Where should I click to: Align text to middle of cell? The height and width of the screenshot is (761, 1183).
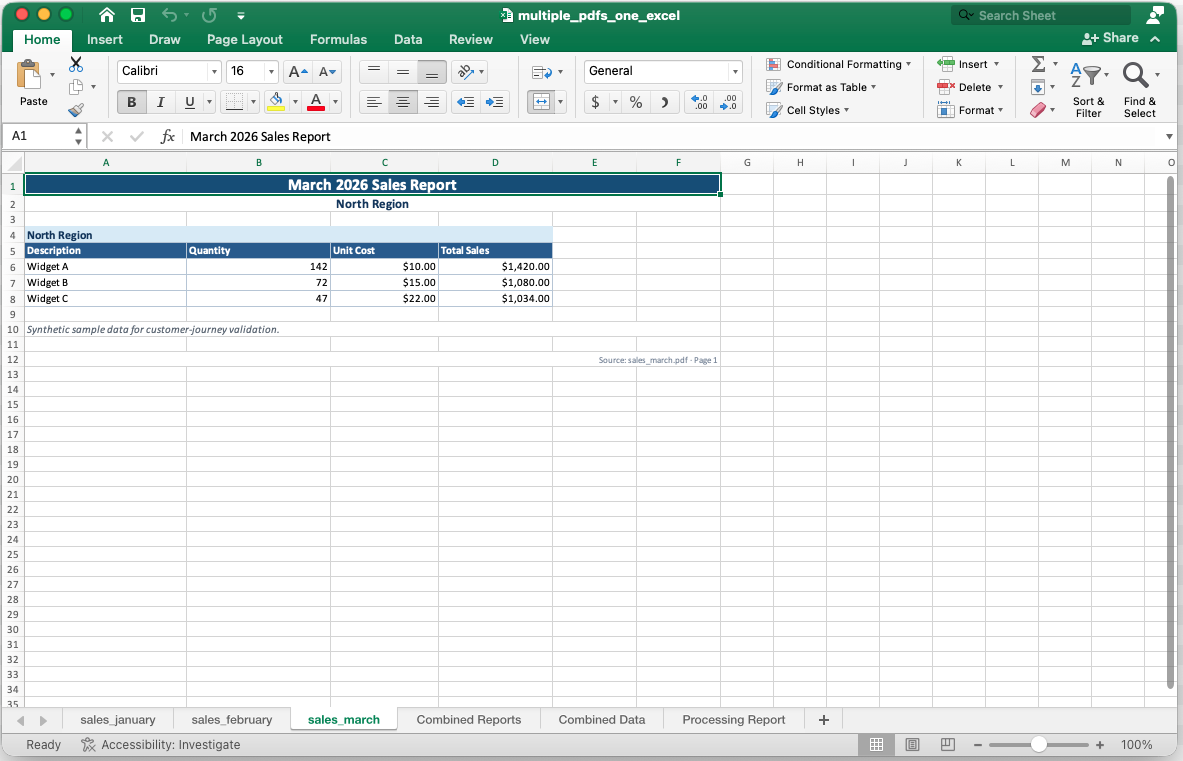(403, 72)
